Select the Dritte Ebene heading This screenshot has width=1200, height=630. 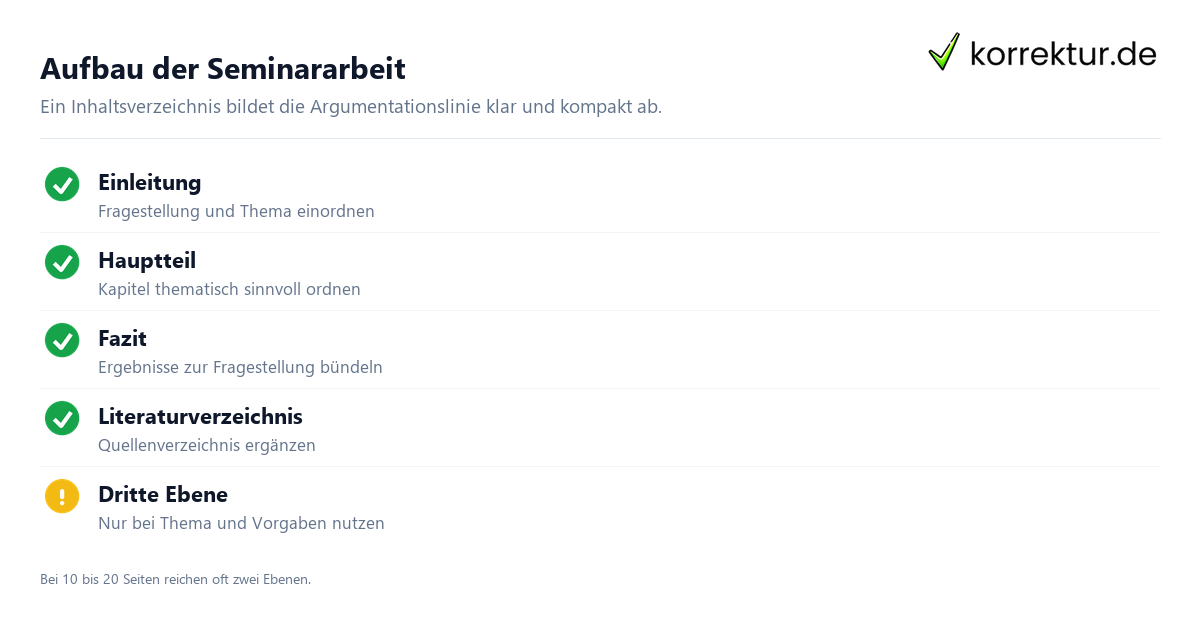(163, 495)
